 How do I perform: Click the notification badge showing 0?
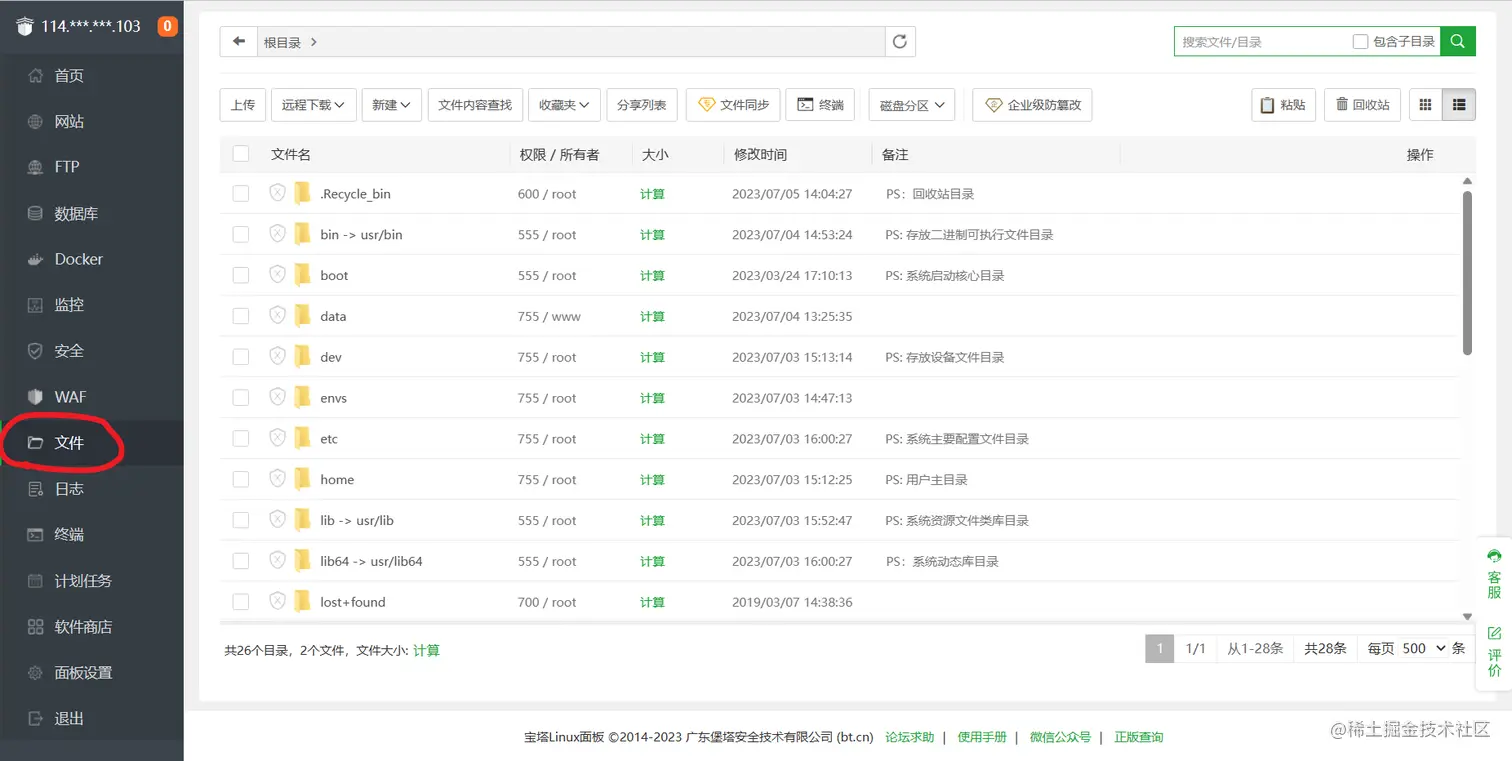[168, 26]
